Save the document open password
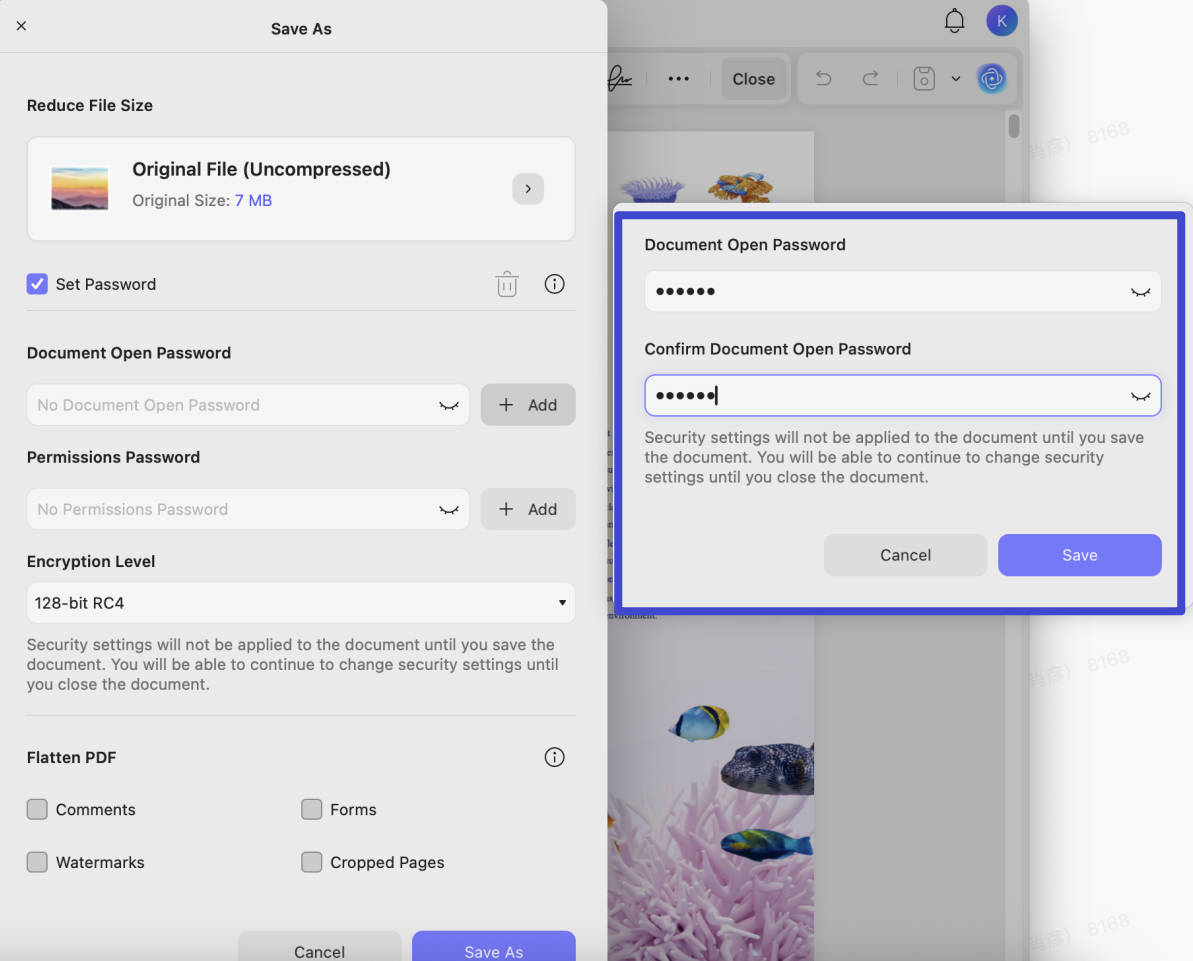The height and width of the screenshot is (961, 1193). [x=1080, y=555]
